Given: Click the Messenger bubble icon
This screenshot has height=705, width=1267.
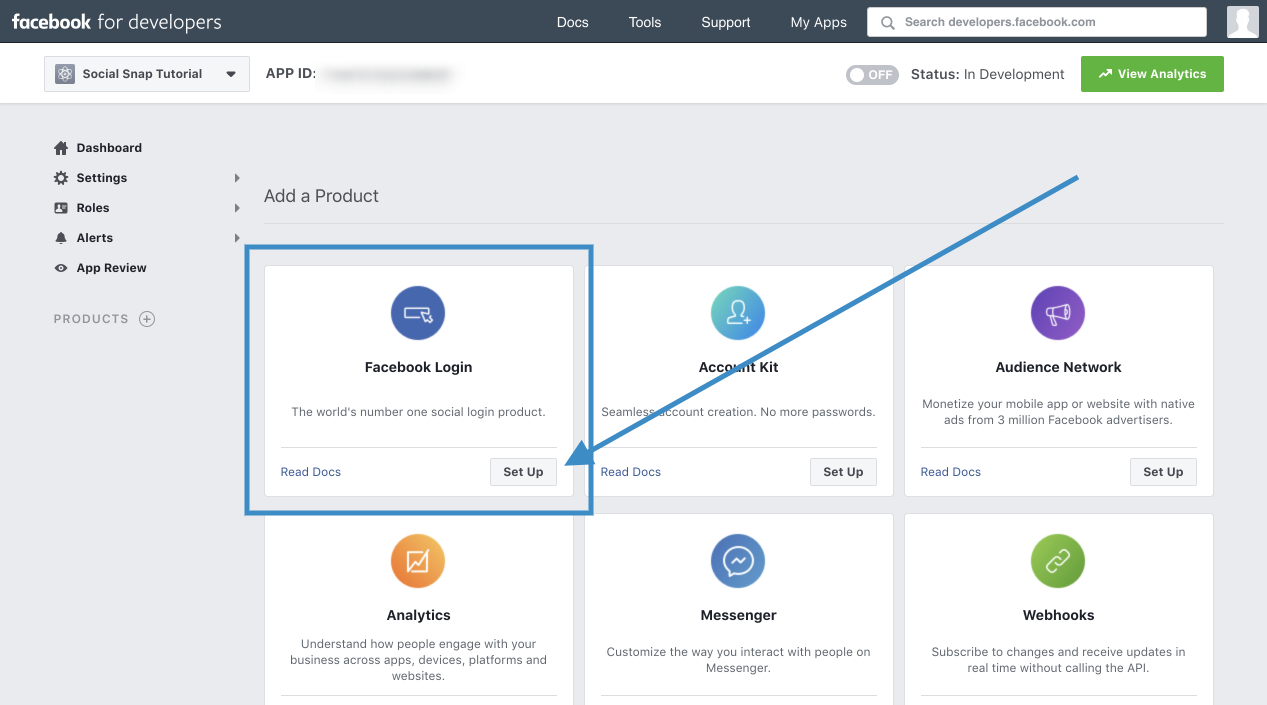Looking at the screenshot, I should tap(738, 561).
